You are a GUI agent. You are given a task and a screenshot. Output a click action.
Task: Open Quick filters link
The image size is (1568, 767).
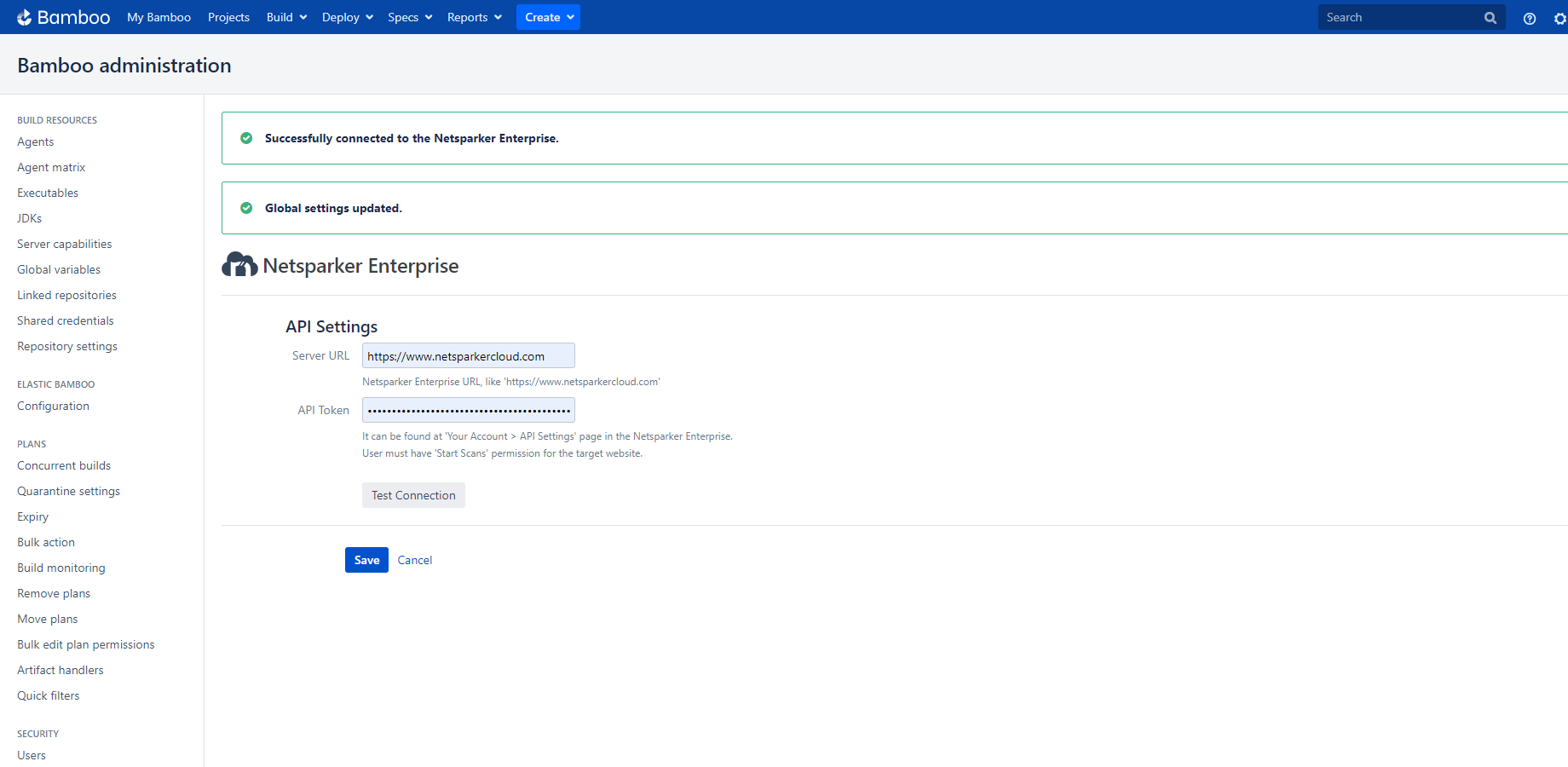tap(49, 695)
